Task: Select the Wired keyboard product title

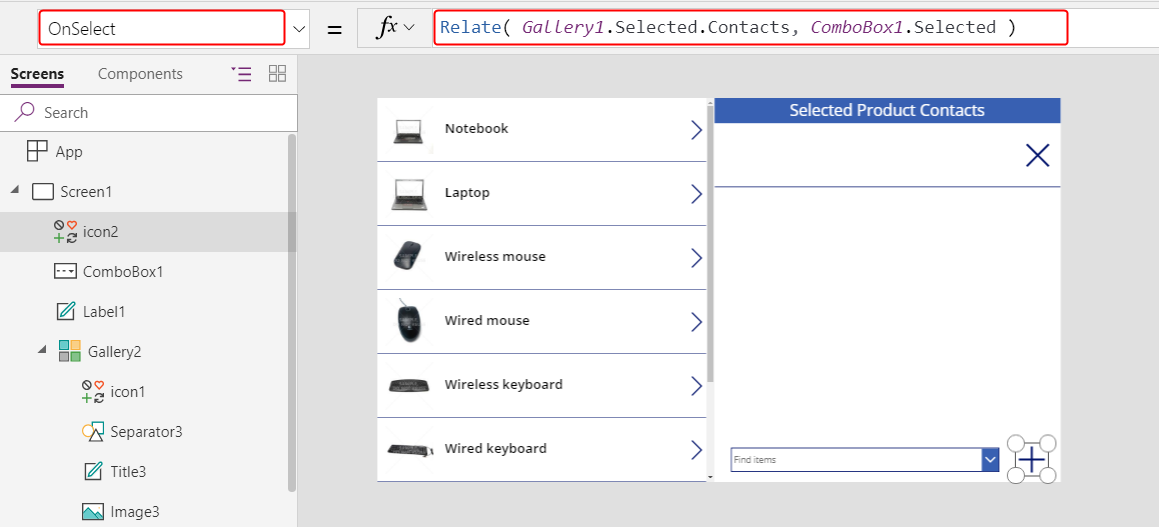Action: click(495, 449)
